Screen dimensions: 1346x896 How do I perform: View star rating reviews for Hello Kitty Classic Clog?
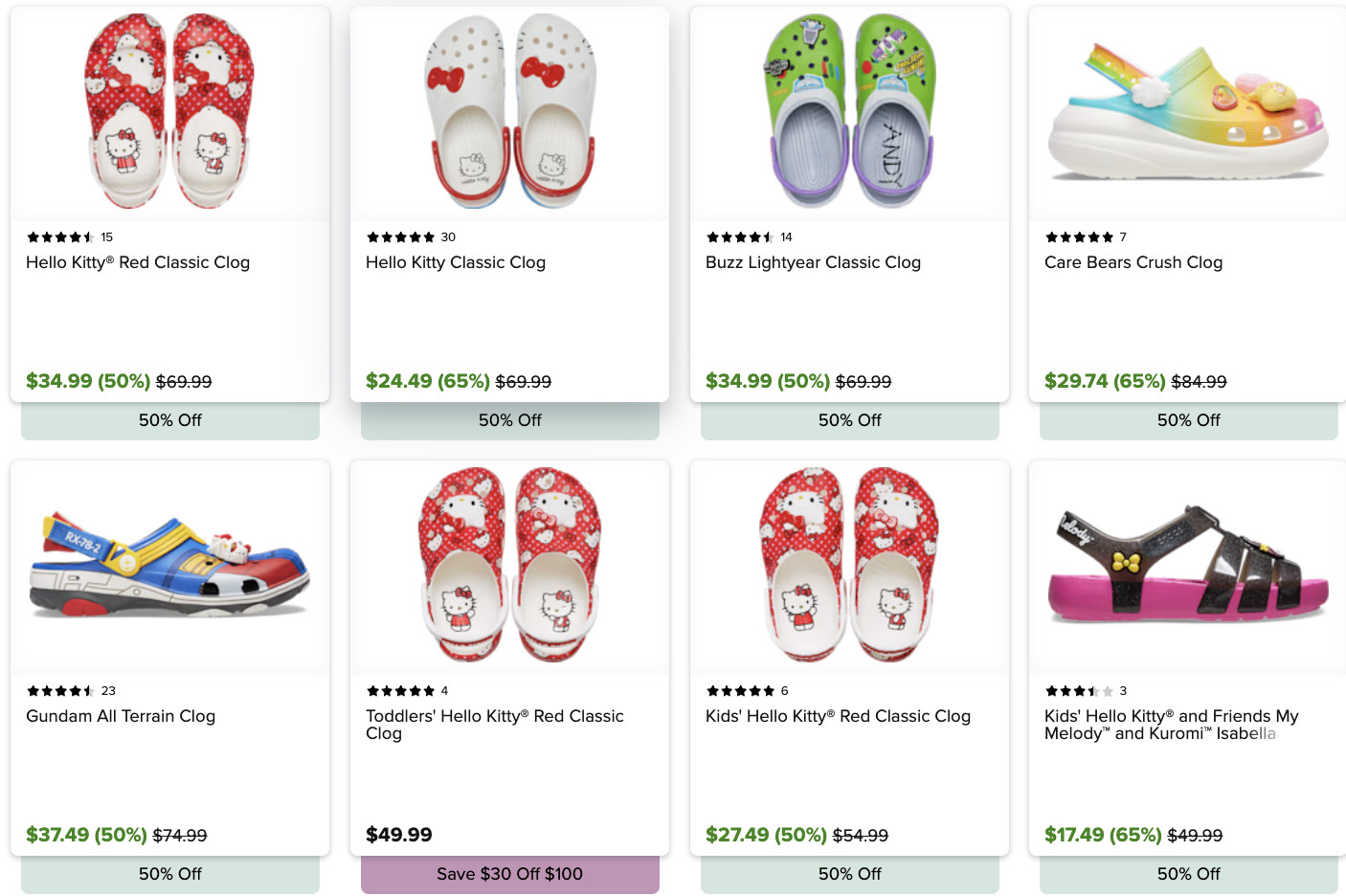tap(401, 237)
